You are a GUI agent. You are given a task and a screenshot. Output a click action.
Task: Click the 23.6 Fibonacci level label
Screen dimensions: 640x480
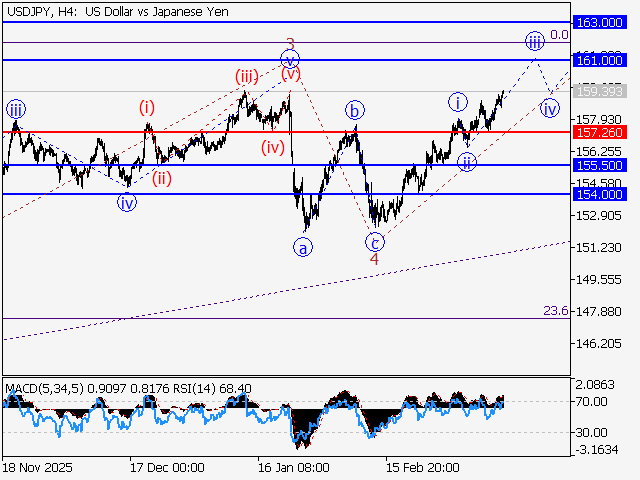tap(555, 312)
